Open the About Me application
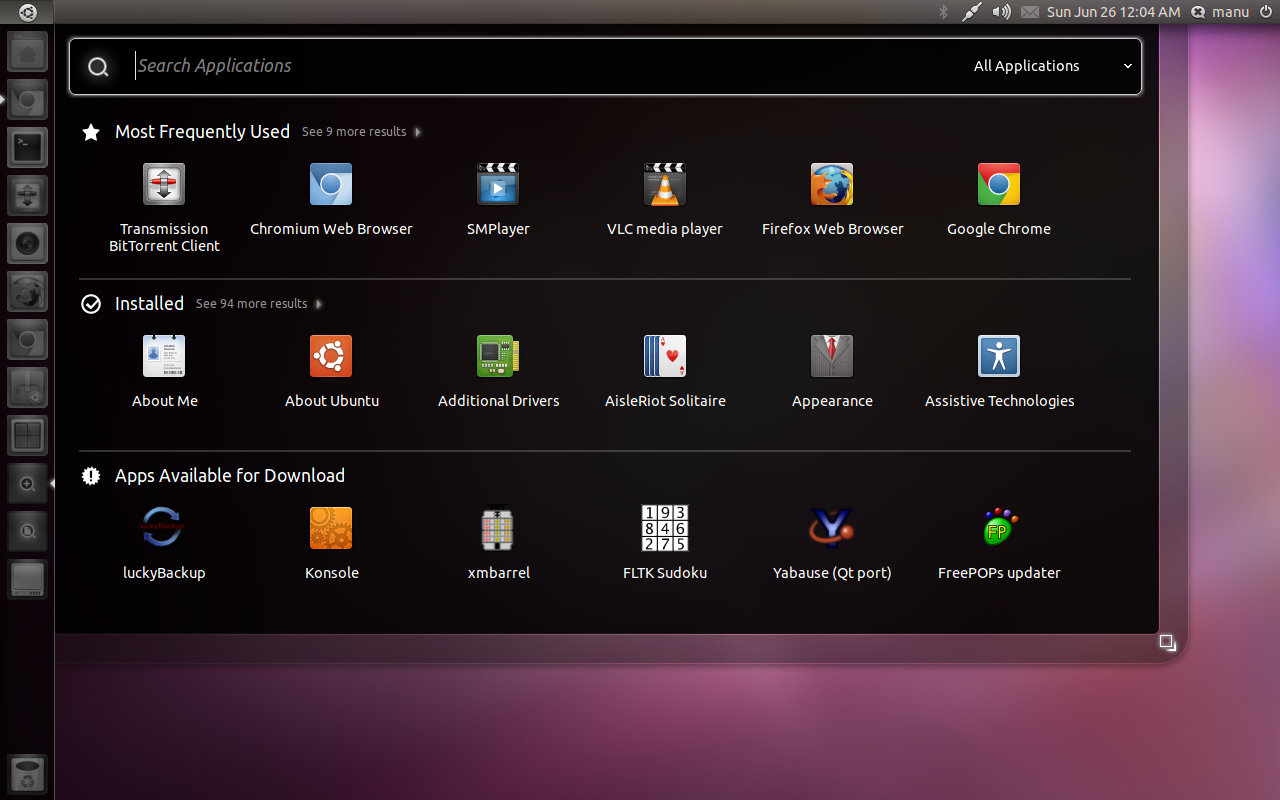Viewport: 1280px width, 800px height. (164, 372)
